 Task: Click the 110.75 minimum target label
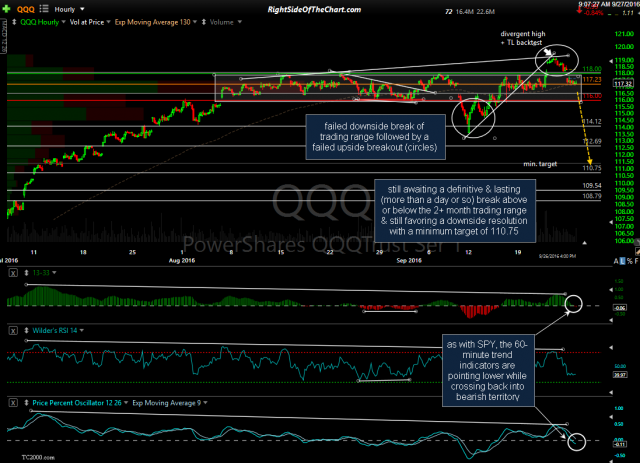(592, 168)
